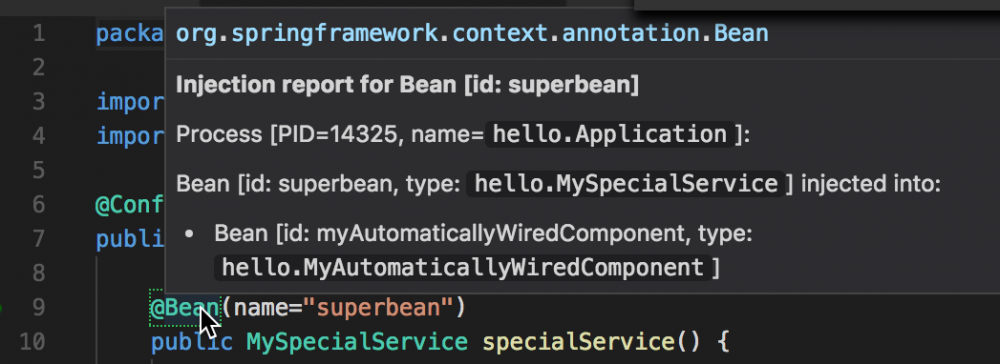Click hello.MyAutomaticallyWiredComponent type in hover

point(462,268)
